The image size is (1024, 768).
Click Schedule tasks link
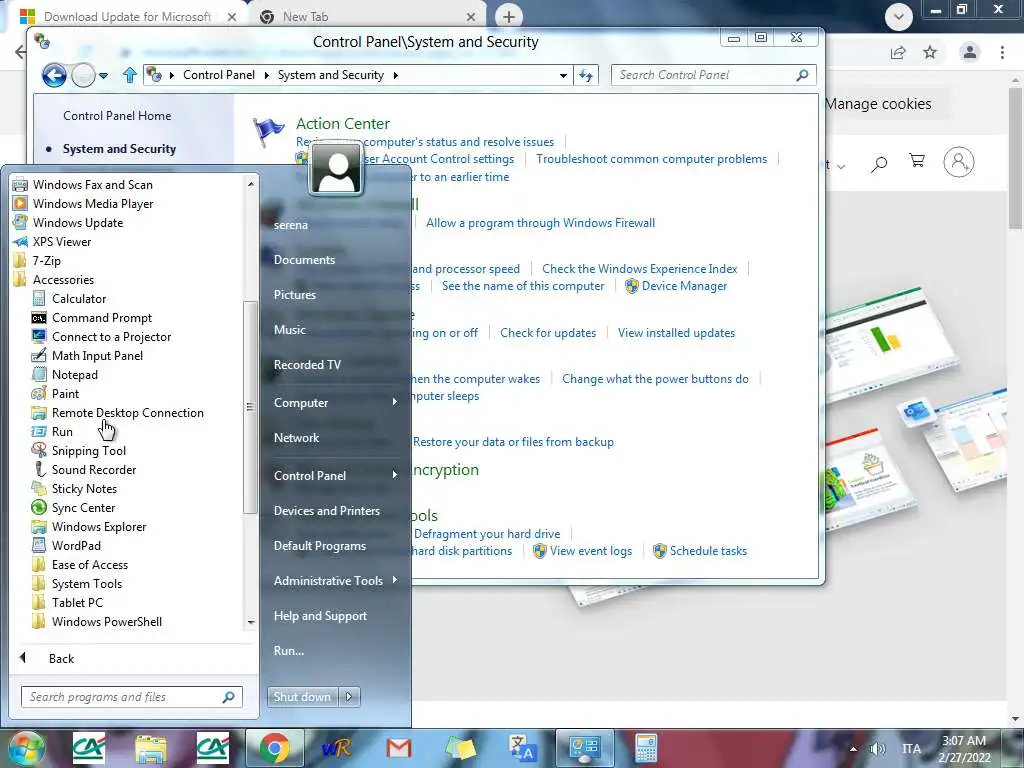709,551
